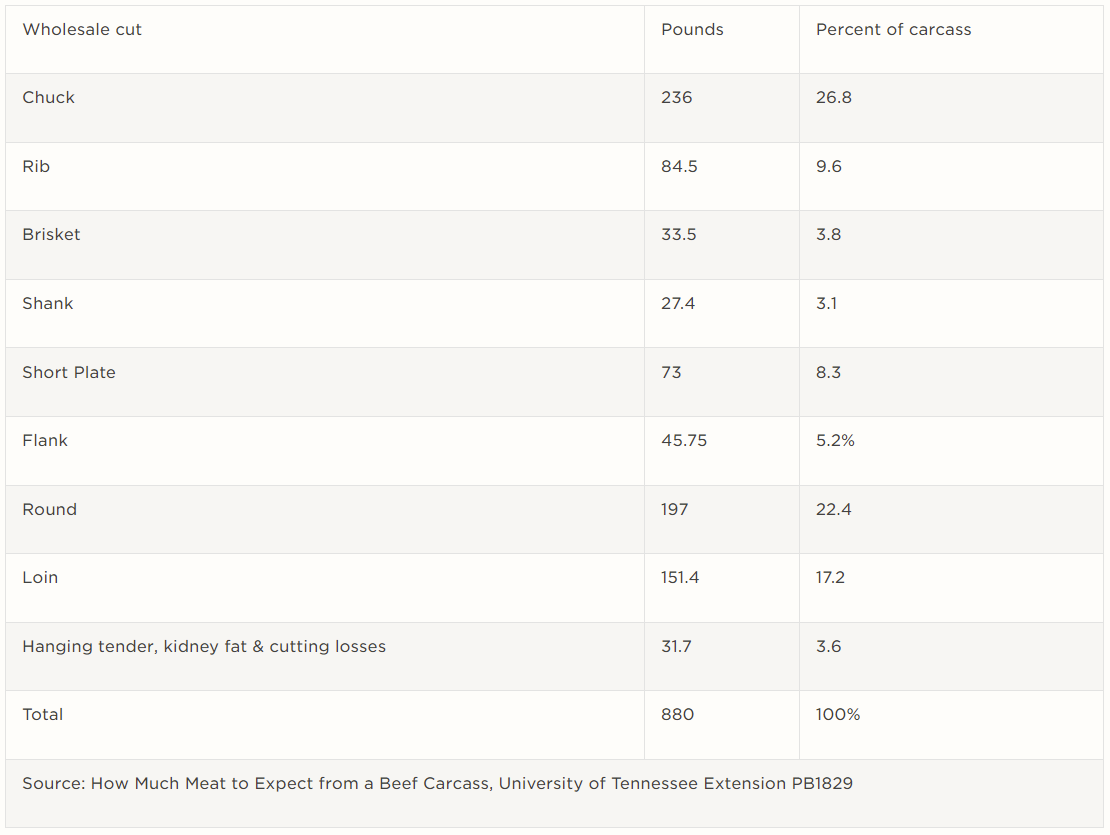Select Flank's 45.75 pounds value
Image resolution: width=1110 pixels, height=835 pixels.
click(684, 441)
